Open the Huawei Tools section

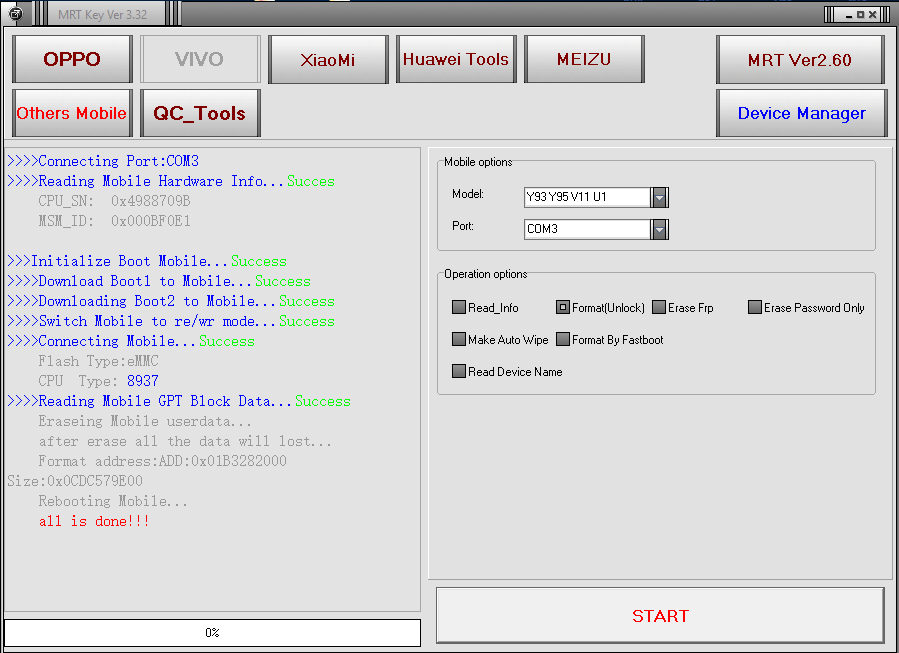click(x=456, y=59)
